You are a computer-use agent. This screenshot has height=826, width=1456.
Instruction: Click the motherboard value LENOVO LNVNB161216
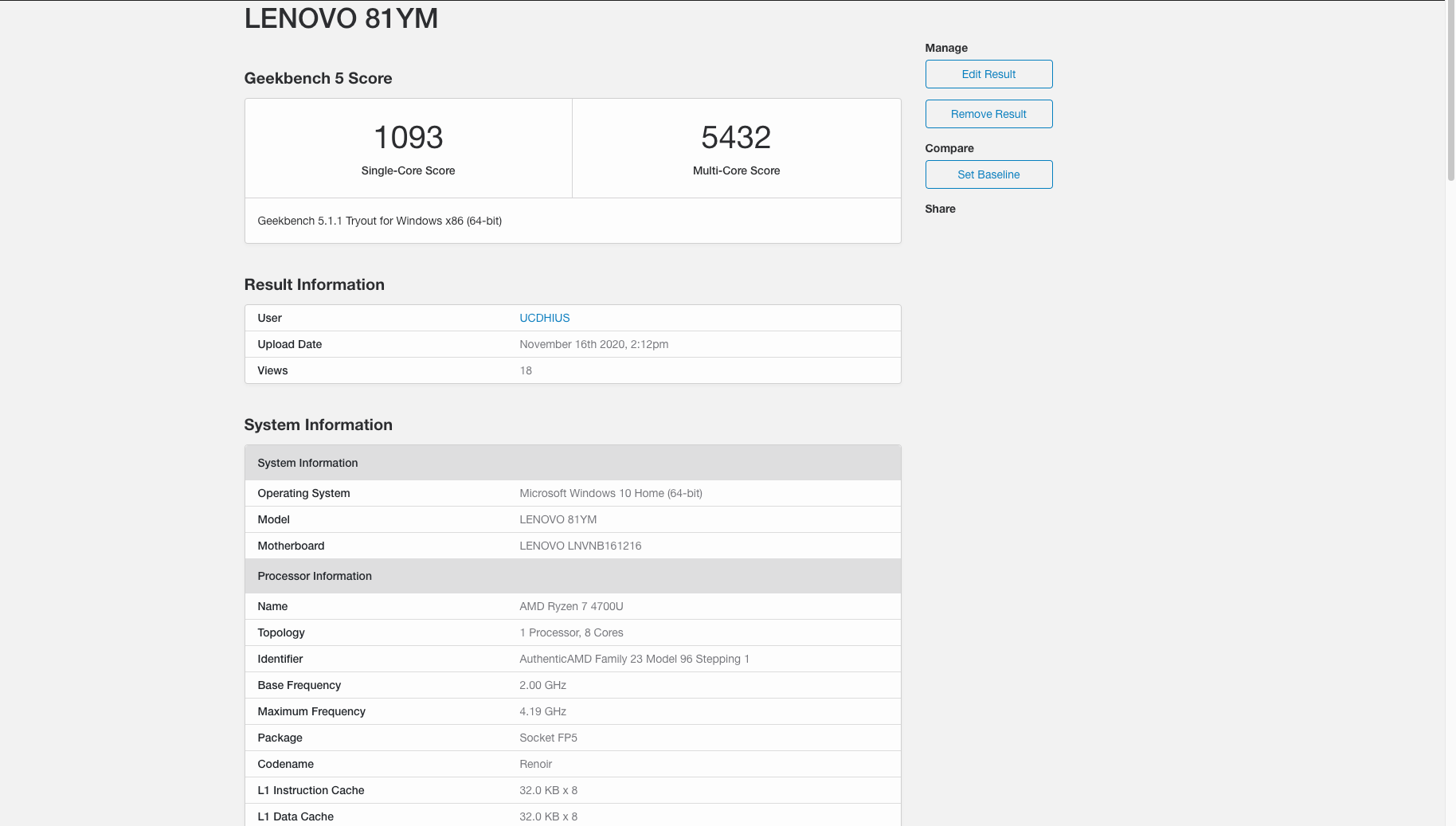pos(581,546)
